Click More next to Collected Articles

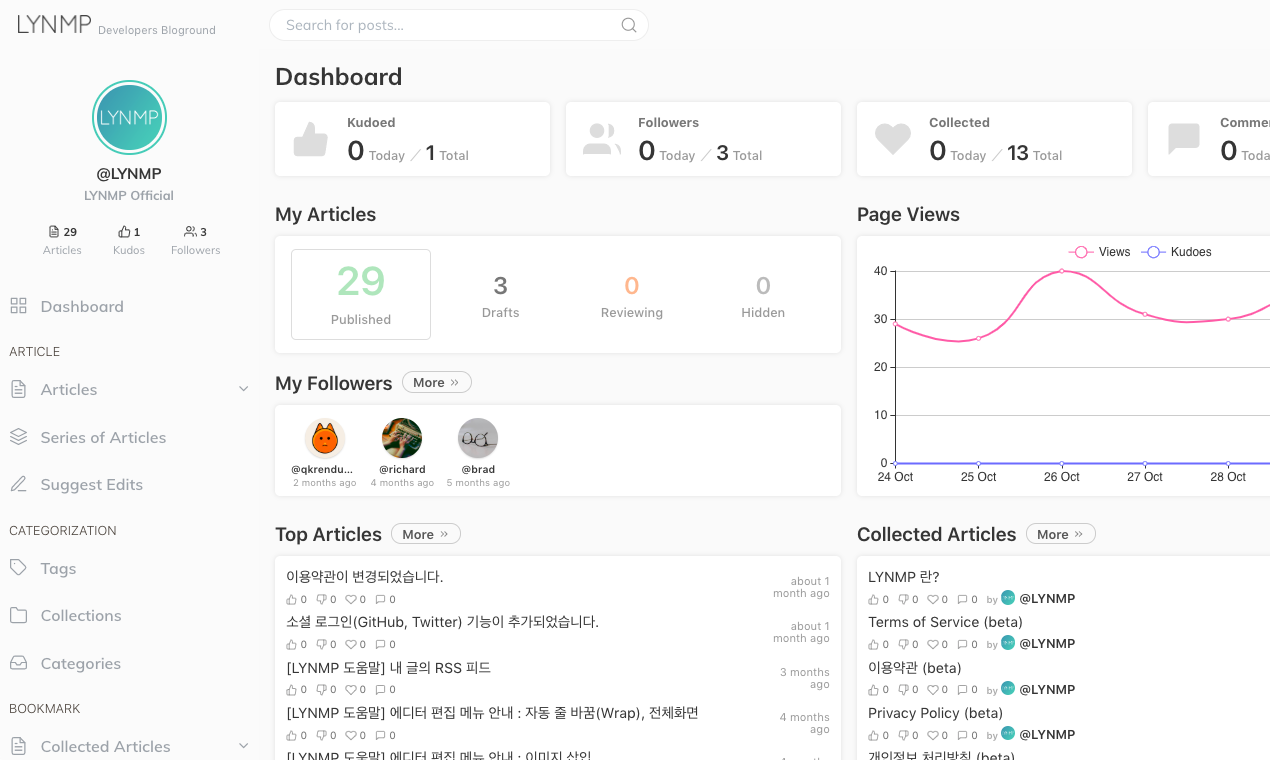(1060, 534)
